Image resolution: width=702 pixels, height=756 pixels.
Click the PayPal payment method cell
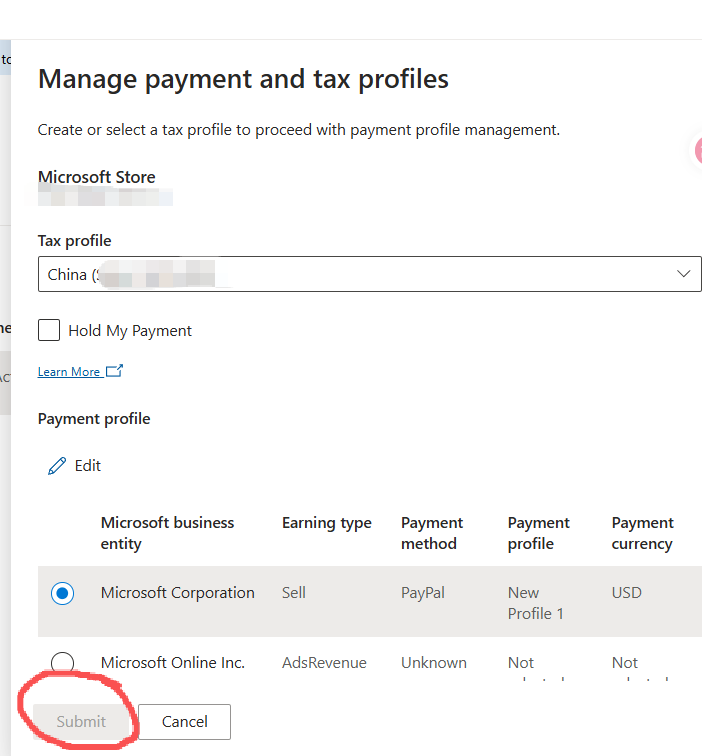(x=423, y=593)
